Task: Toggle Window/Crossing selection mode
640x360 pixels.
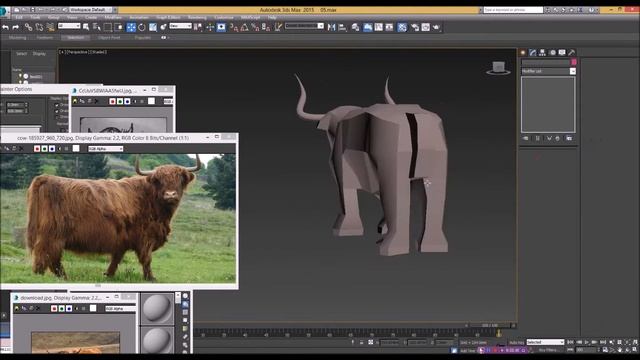Action: pos(119,27)
